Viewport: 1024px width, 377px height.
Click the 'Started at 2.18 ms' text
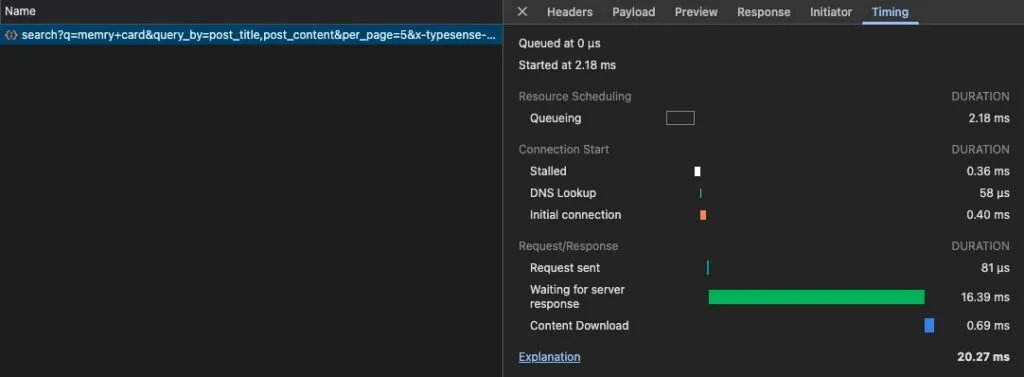click(x=567, y=65)
